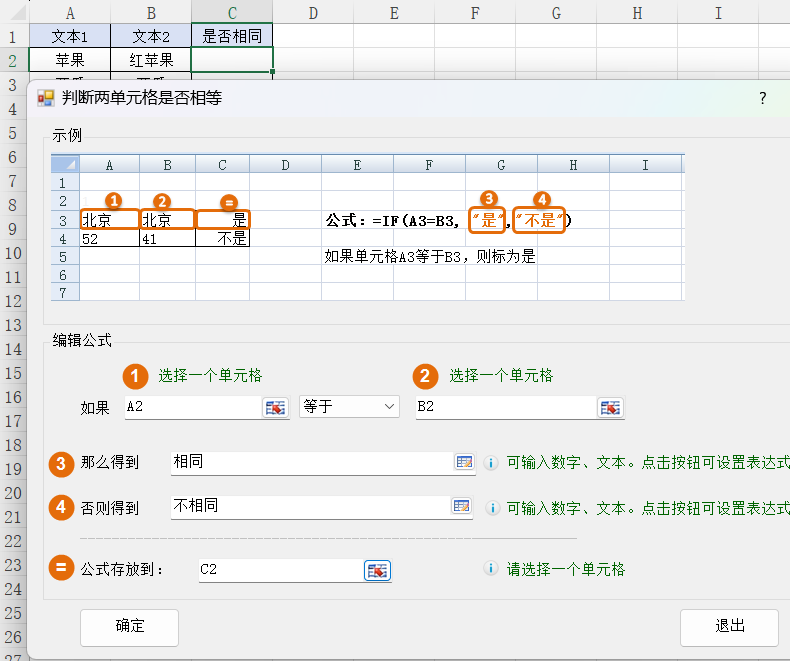Select cell B2 containing 红苹果
Viewport: 790px width, 661px height.
(x=151, y=60)
